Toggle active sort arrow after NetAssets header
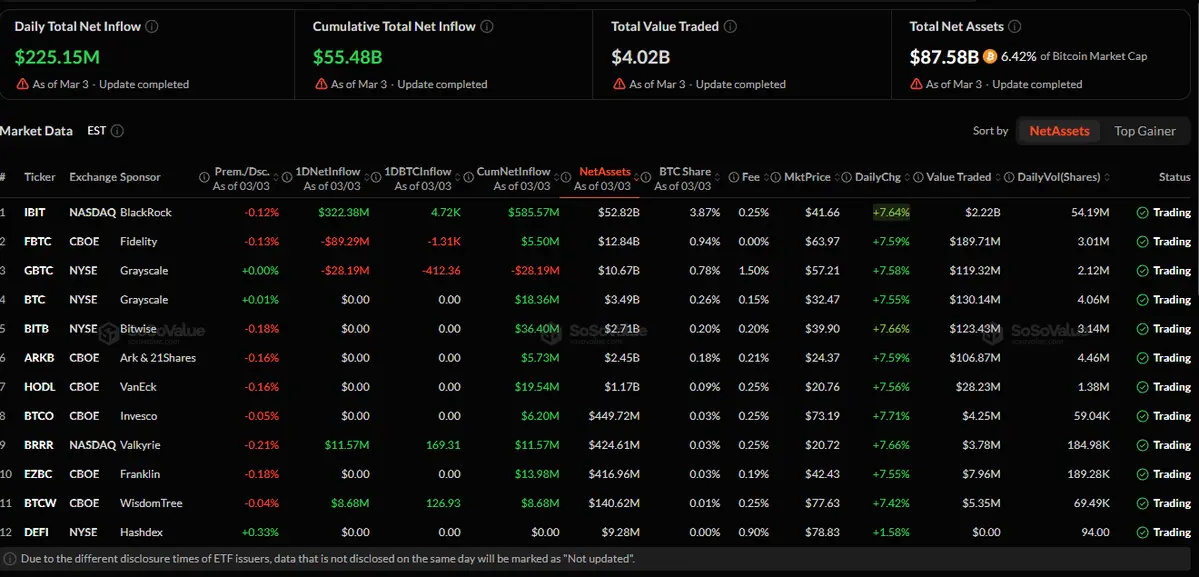1199x577 pixels. click(636, 177)
